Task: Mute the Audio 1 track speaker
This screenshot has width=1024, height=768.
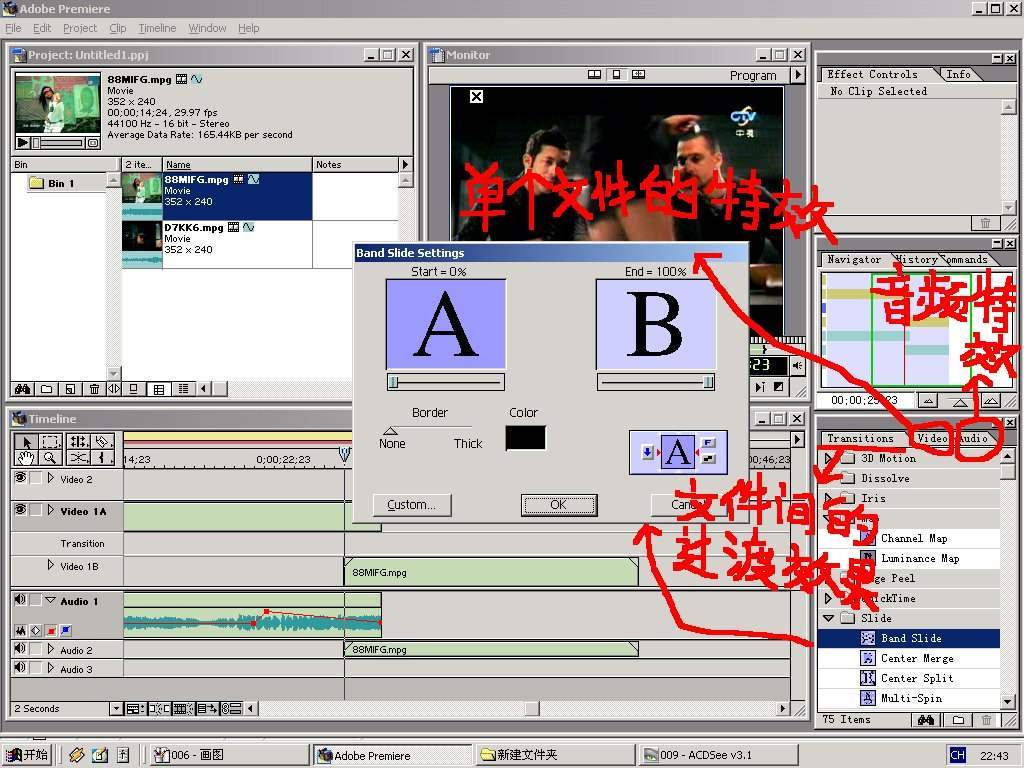Action: click(20, 600)
